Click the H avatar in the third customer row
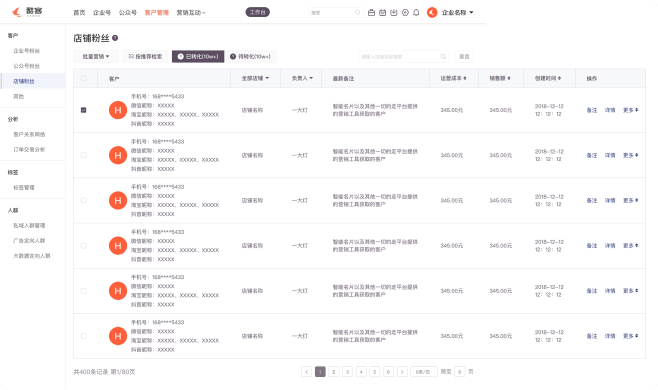Image resolution: width=658 pixels, height=390 pixels. tap(118, 200)
